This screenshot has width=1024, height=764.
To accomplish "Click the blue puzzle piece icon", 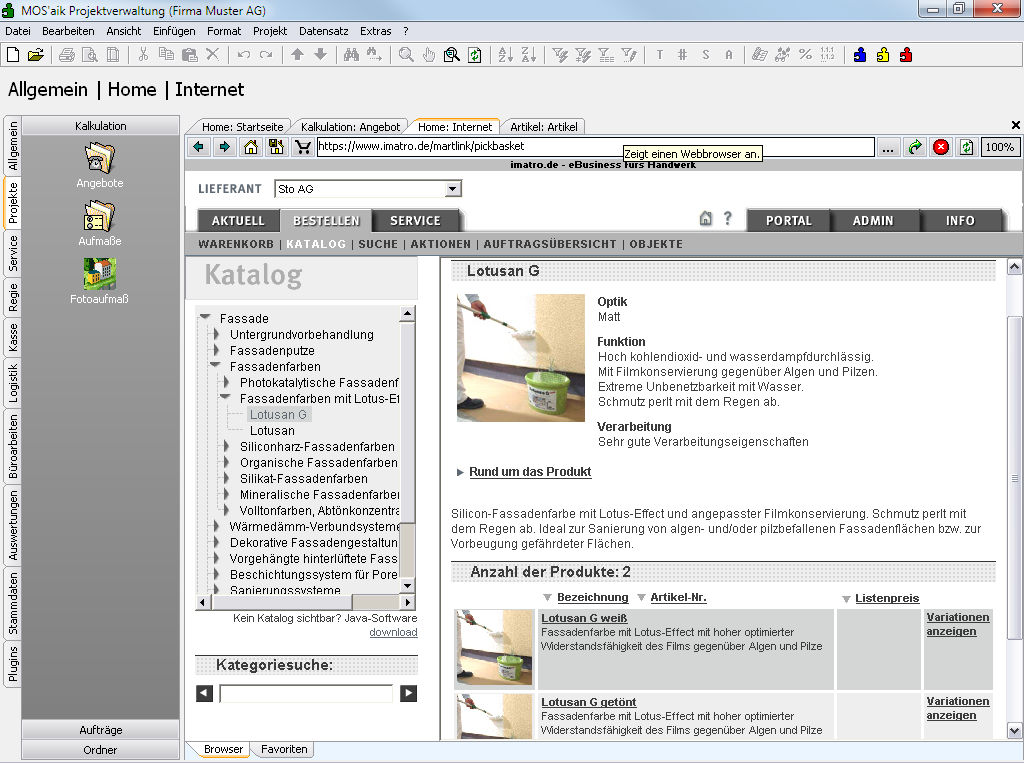I will 860,55.
